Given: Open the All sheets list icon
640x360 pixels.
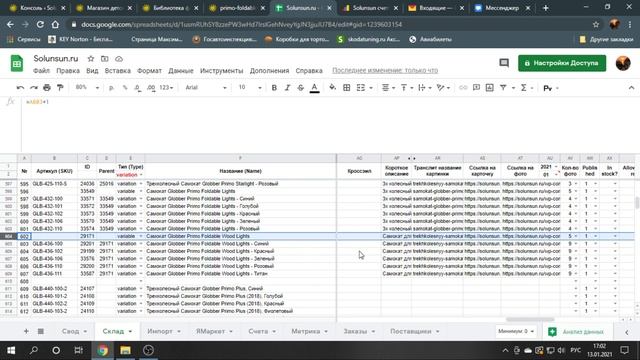Looking at the screenshot, I should click(x=41, y=331).
